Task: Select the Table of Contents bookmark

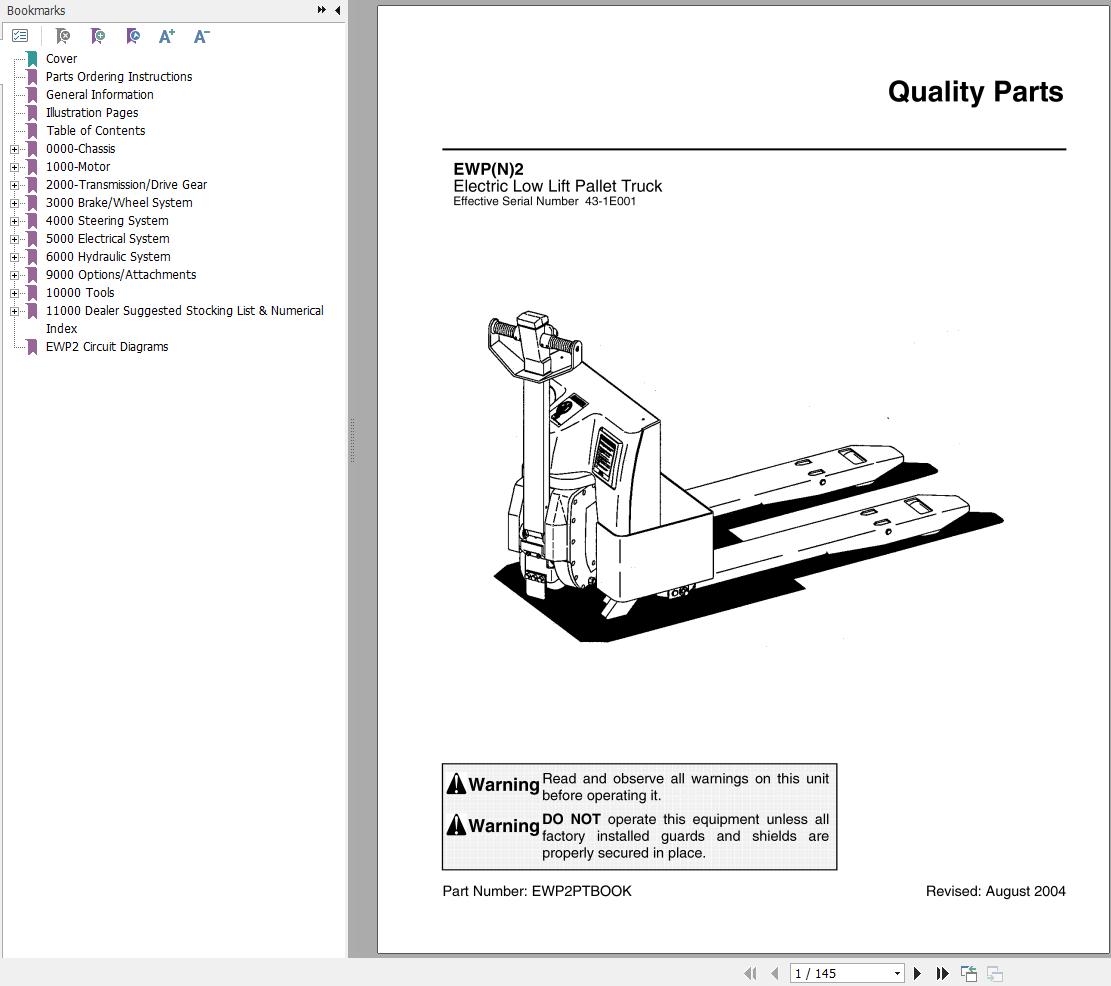Action: [95, 130]
